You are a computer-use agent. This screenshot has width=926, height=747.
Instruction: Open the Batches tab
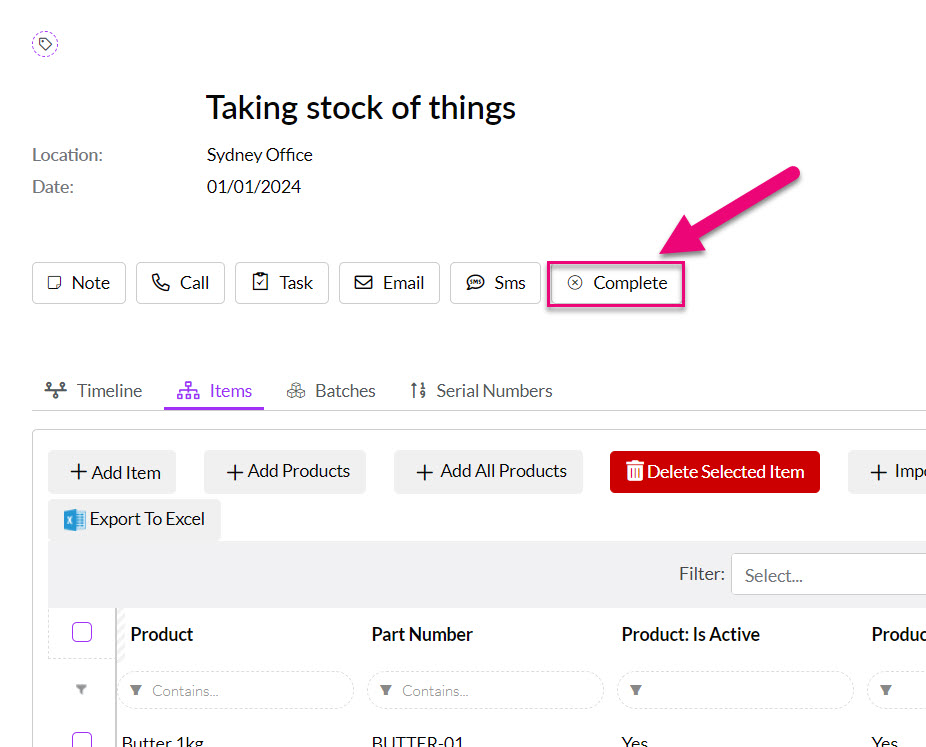click(x=331, y=391)
